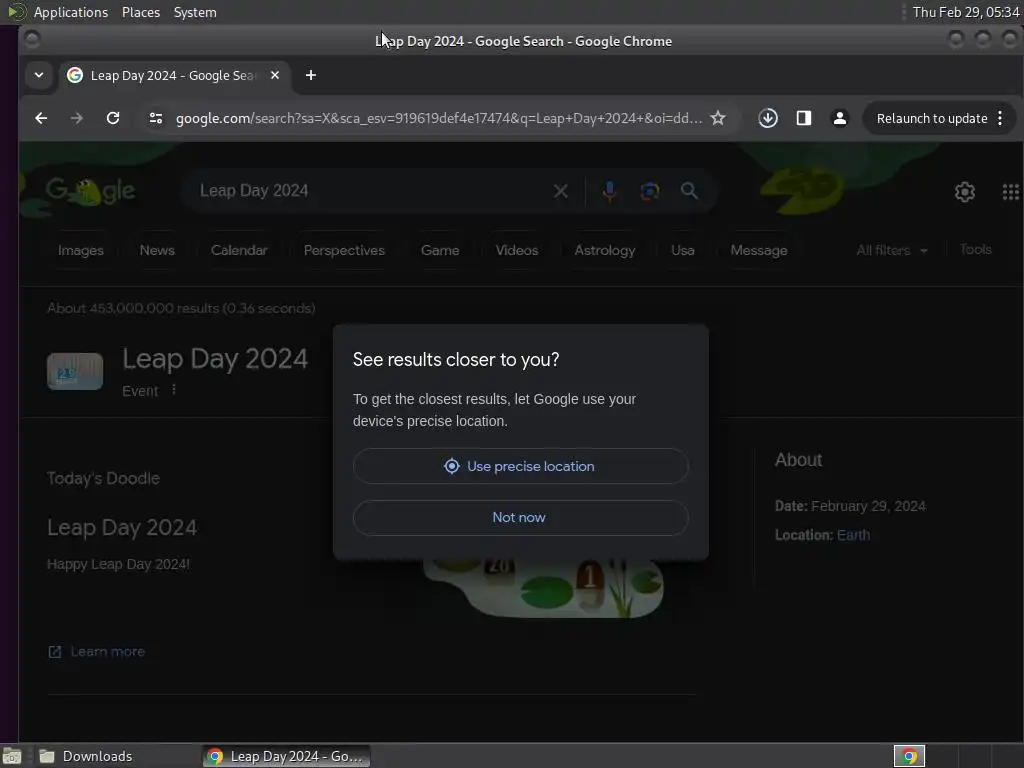This screenshot has width=1024, height=768.
Task: Click the show desktop icon in taskbar
Action: tap(12, 756)
